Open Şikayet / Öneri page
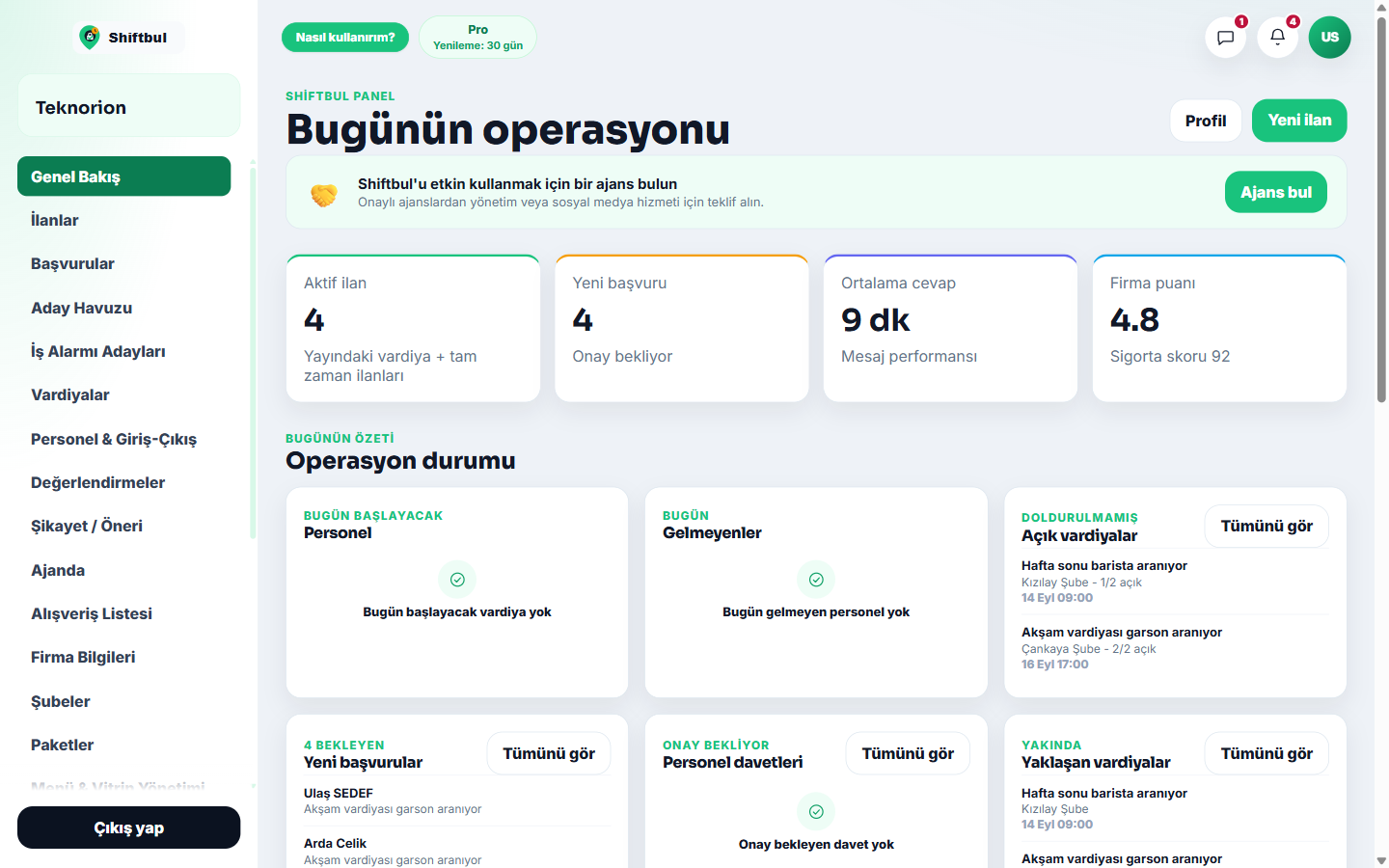1389x868 pixels. point(123,526)
